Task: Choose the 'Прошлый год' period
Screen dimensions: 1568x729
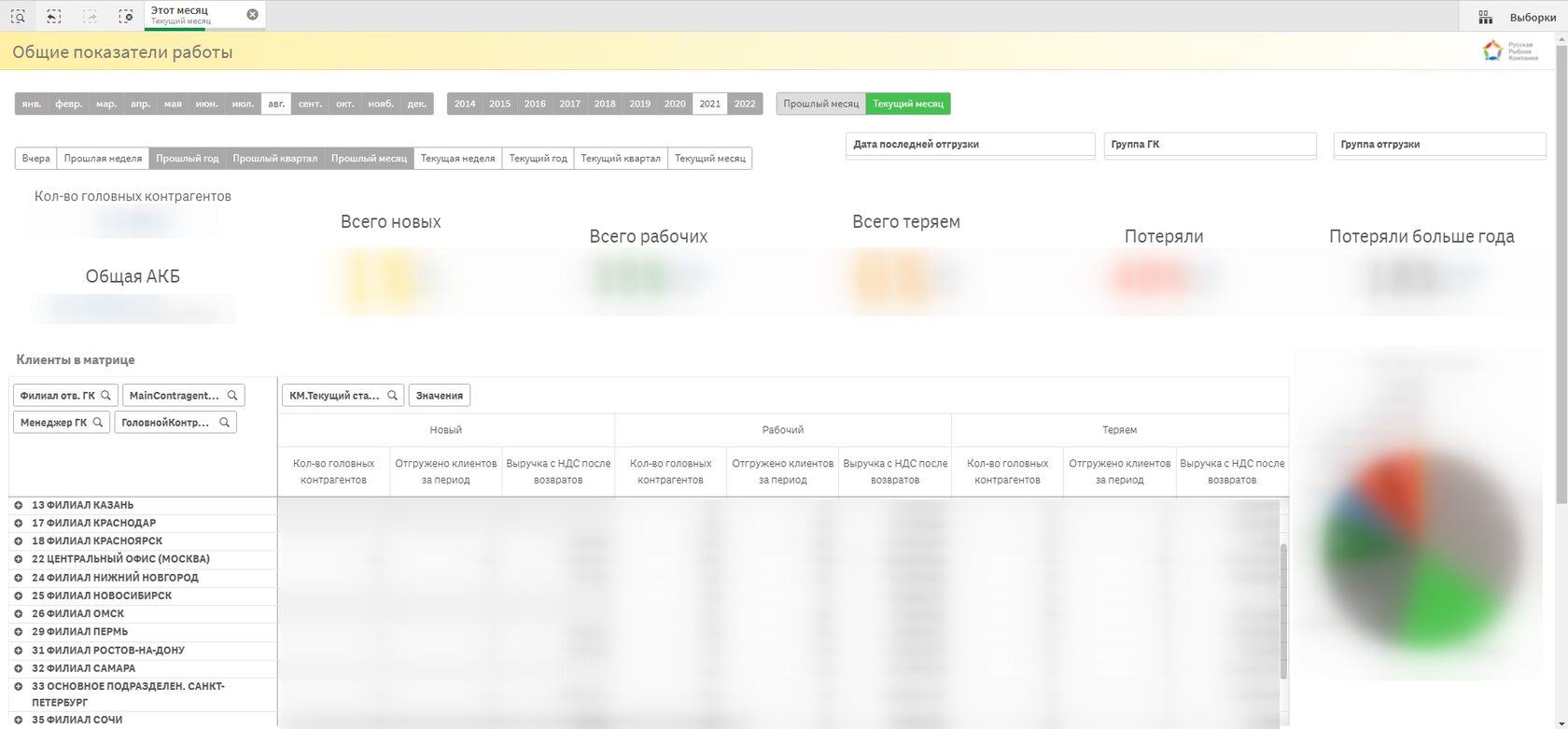Action: (188, 159)
